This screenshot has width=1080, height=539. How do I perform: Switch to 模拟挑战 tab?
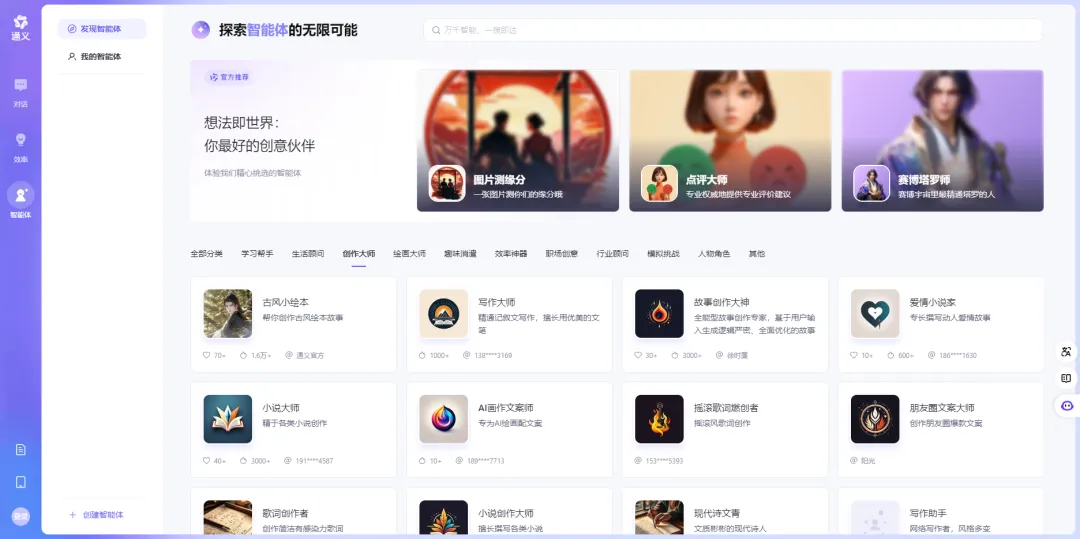point(663,254)
